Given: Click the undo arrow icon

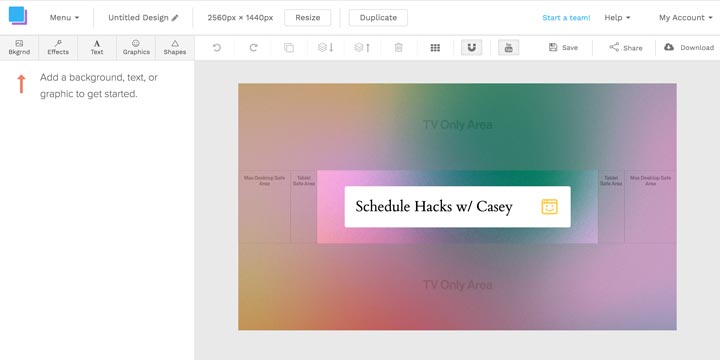Looking at the screenshot, I should tap(217, 47).
